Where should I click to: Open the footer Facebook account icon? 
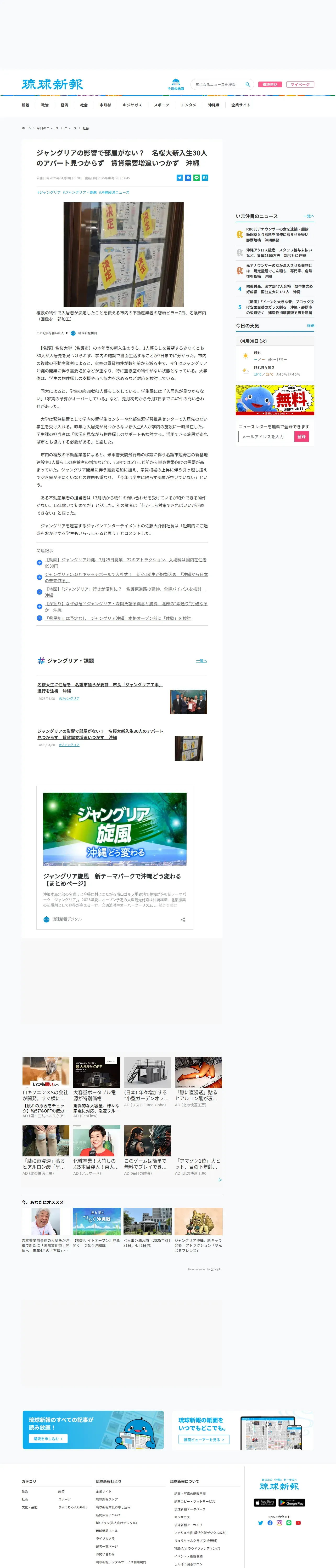pos(270,1523)
